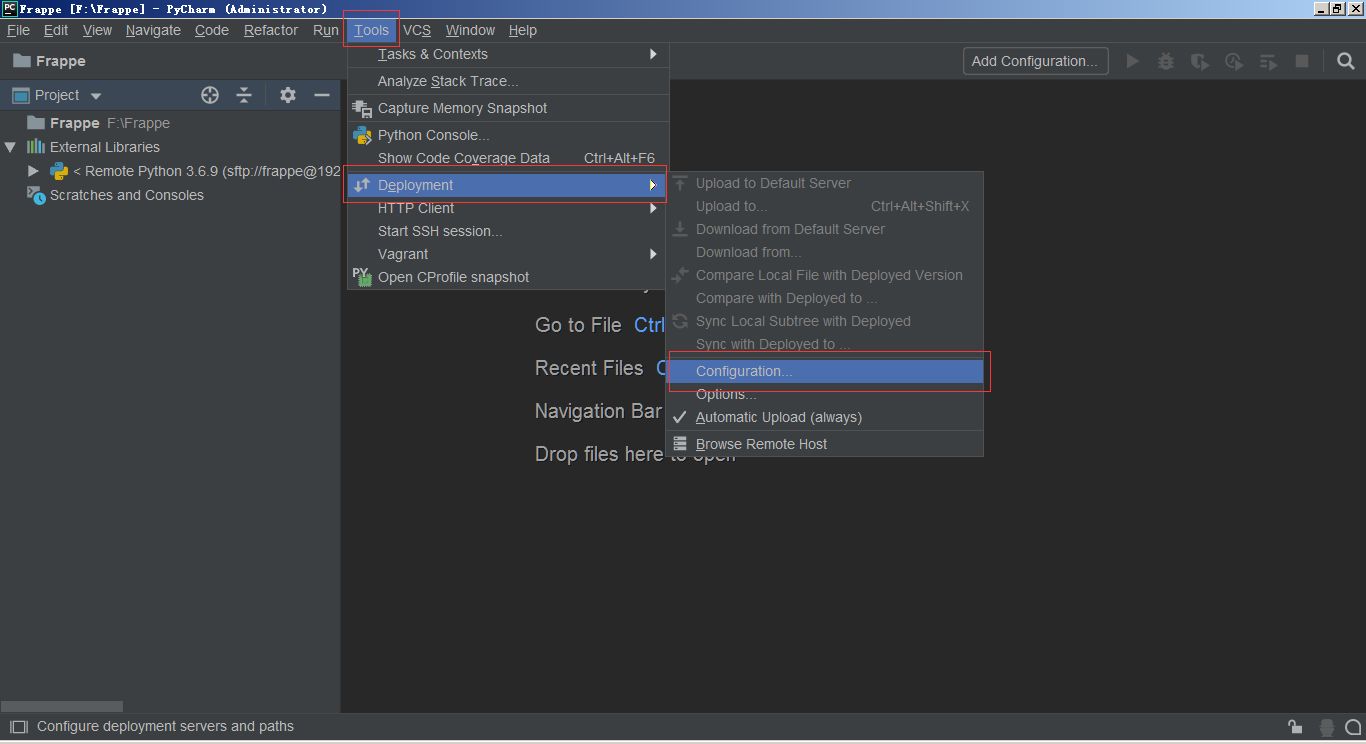
Task: Click the tool window toggle icon in status bar
Action: (x=18, y=727)
